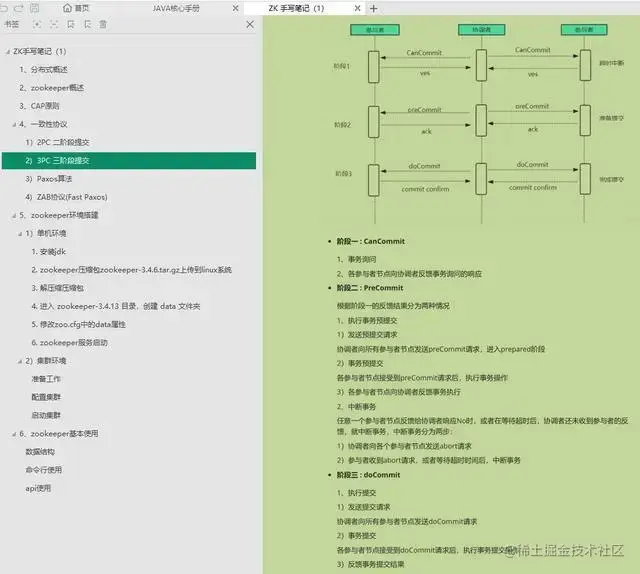
Task: Open bookmark 数据结构
Action: pyautogui.click(x=40, y=452)
